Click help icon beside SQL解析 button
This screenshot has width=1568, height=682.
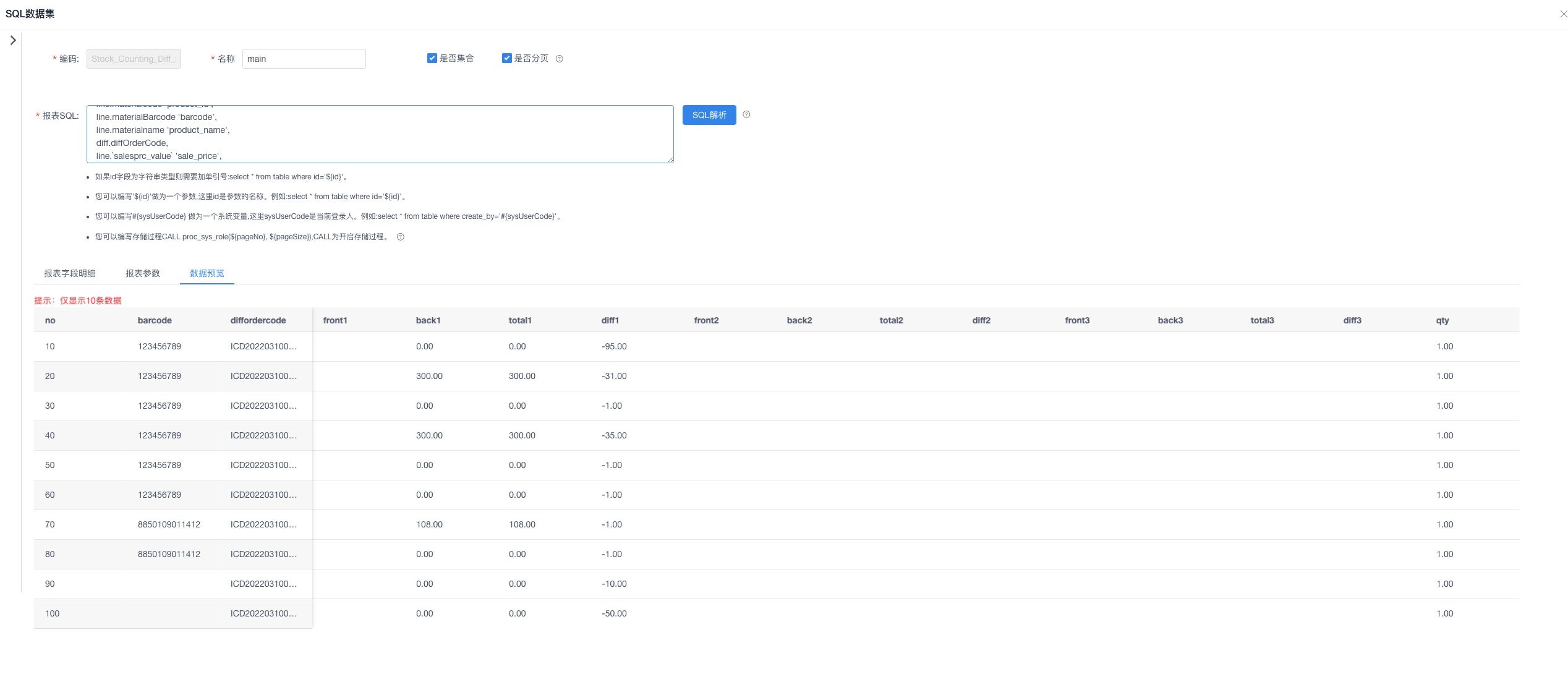(x=746, y=114)
